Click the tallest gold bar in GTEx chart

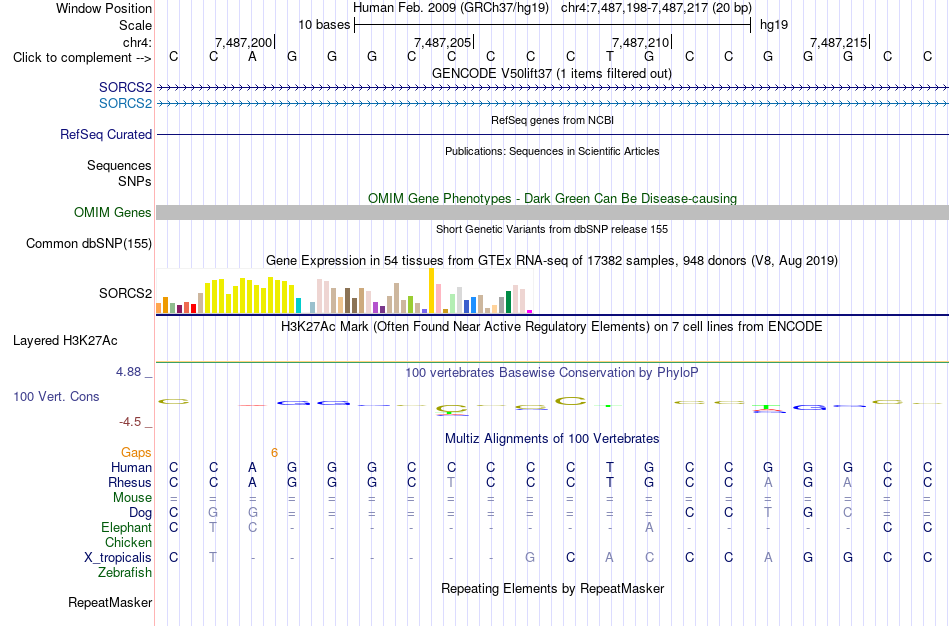(x=431, y=290)
